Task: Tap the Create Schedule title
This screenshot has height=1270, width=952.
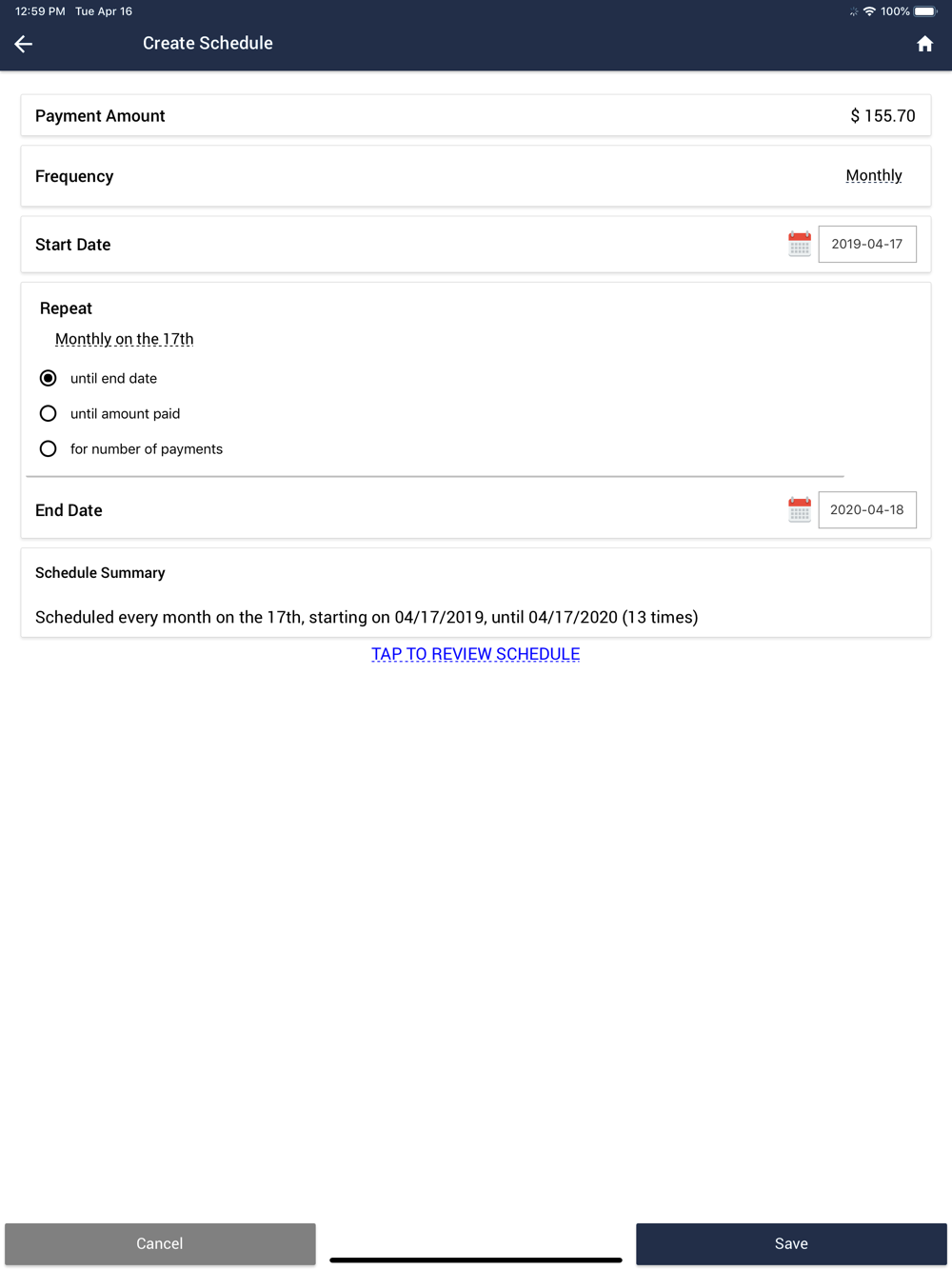Action: pos(208,43)
